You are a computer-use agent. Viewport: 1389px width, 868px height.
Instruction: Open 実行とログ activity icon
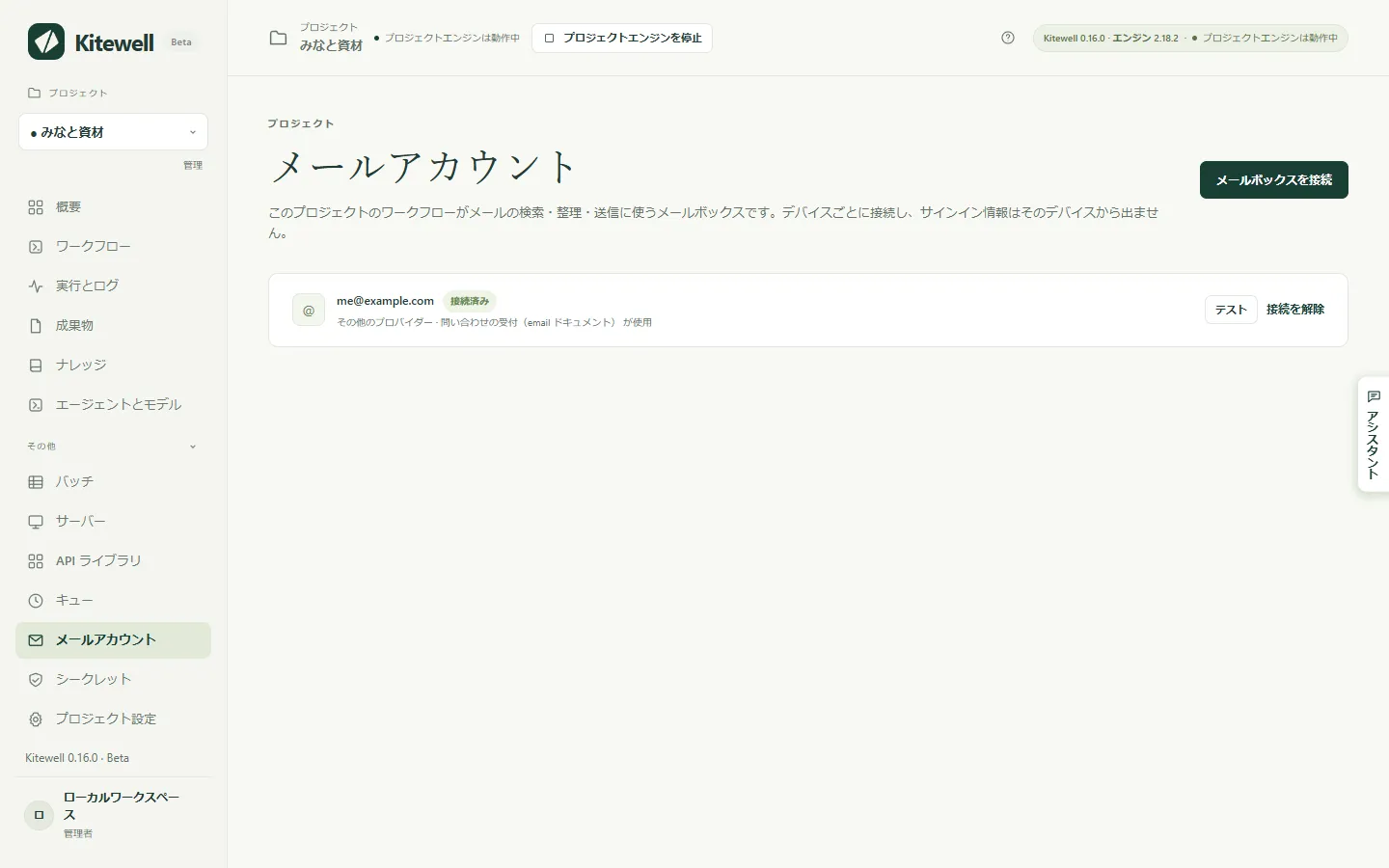(36, 286)
